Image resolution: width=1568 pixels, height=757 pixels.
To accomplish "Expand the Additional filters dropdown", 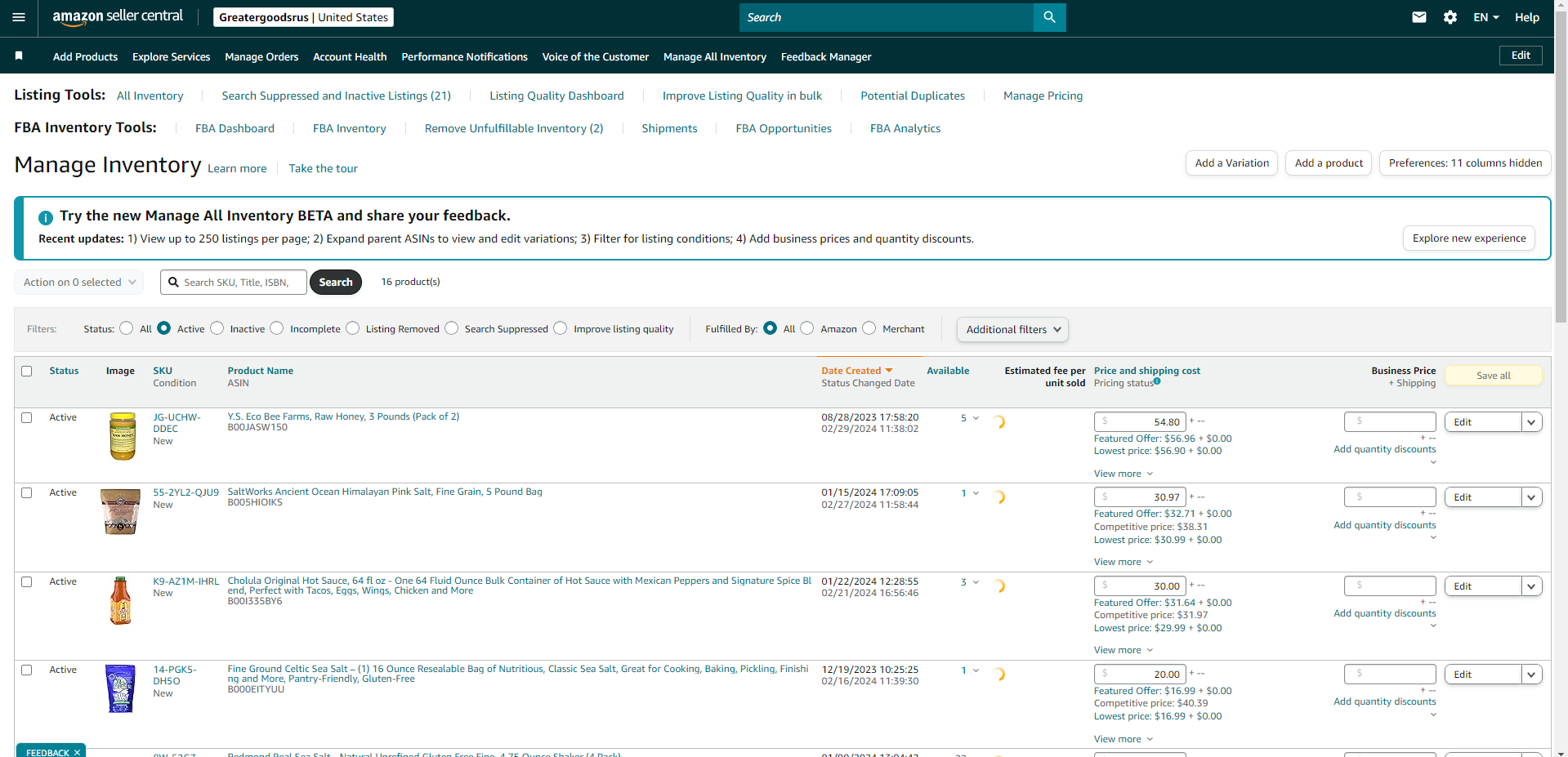I will click(1012, 329).
